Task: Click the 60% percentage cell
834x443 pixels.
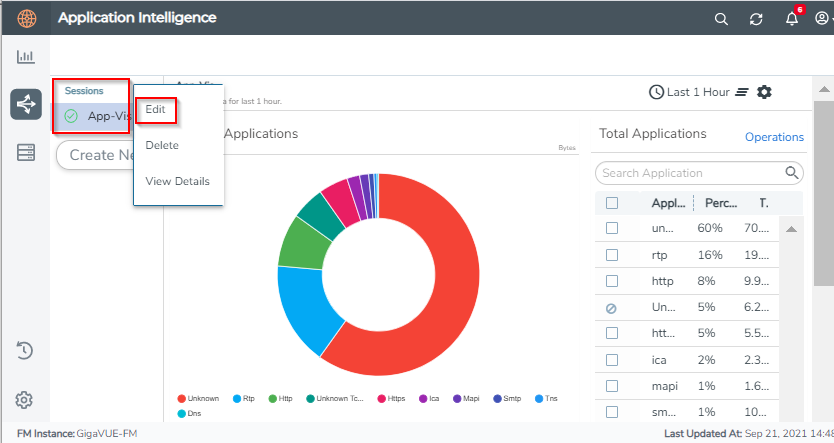Action: tap(710, 228)
